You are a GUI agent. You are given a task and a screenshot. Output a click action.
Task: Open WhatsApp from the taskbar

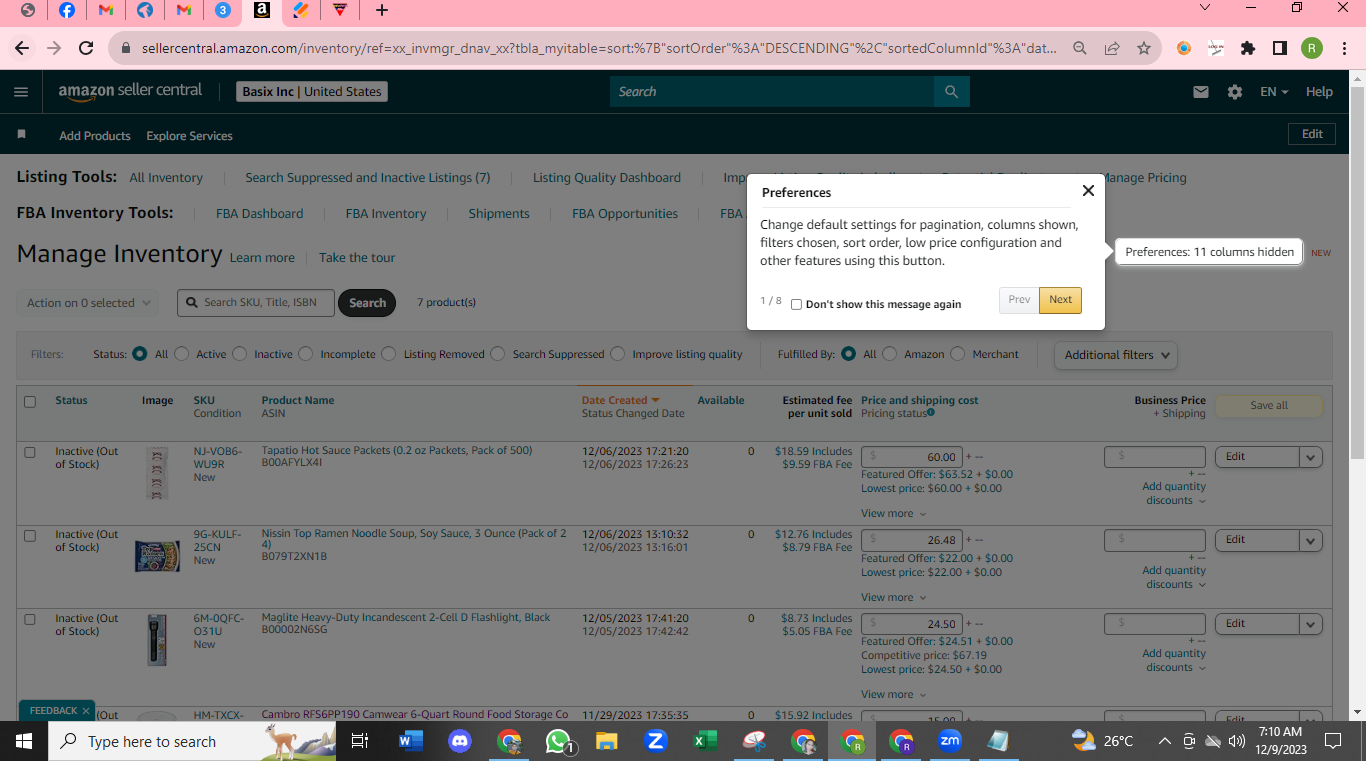(558, 741)
